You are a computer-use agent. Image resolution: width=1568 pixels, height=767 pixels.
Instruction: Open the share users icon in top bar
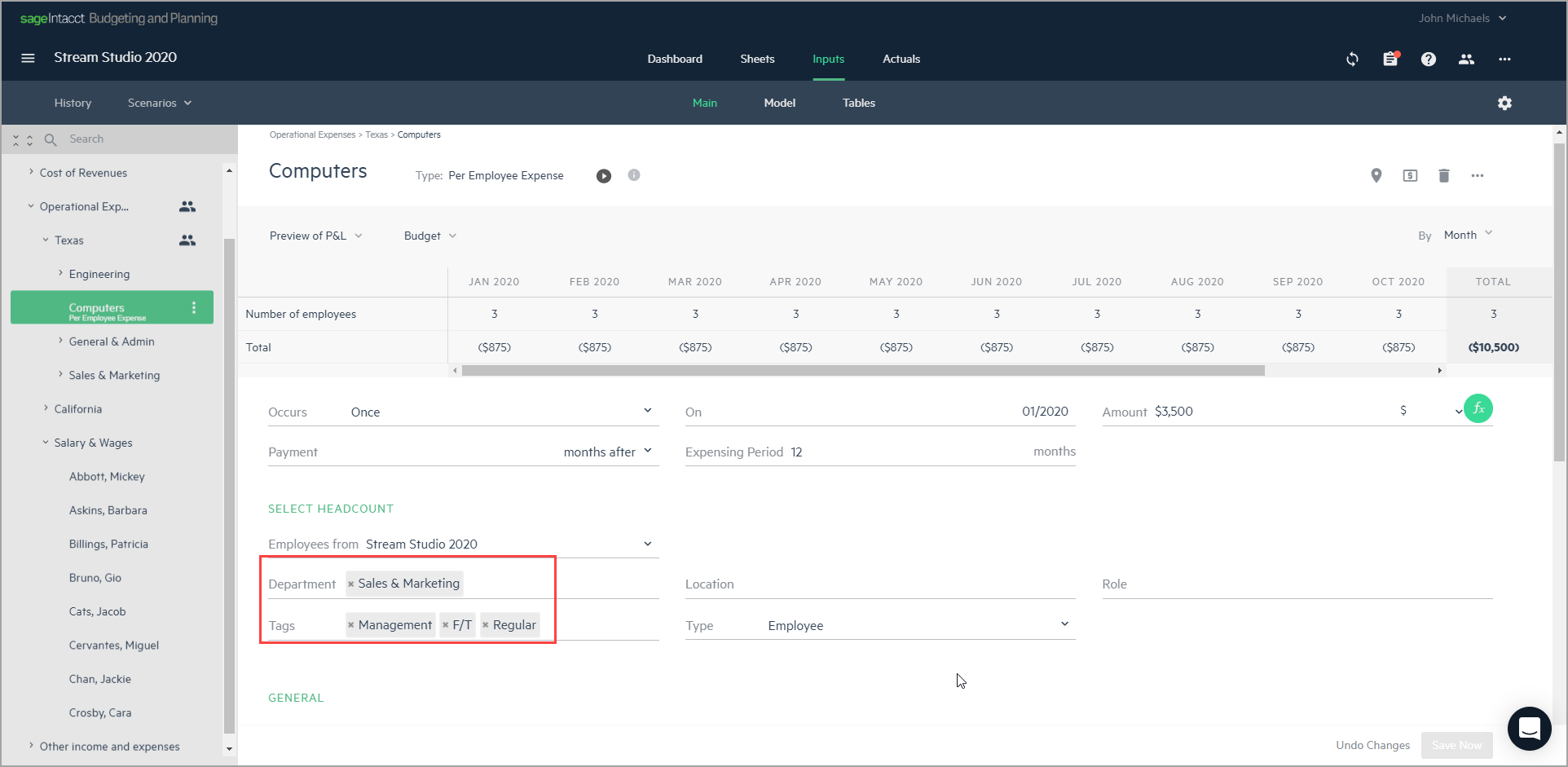[1467, 59]
